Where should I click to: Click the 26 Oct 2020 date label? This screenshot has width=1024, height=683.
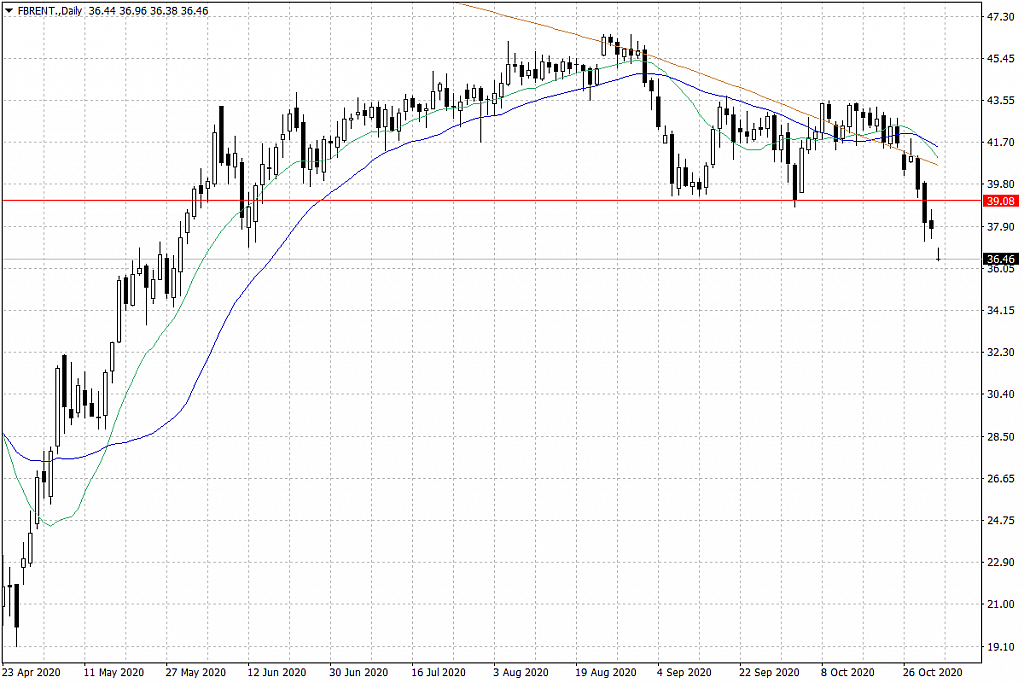[932, 672]
